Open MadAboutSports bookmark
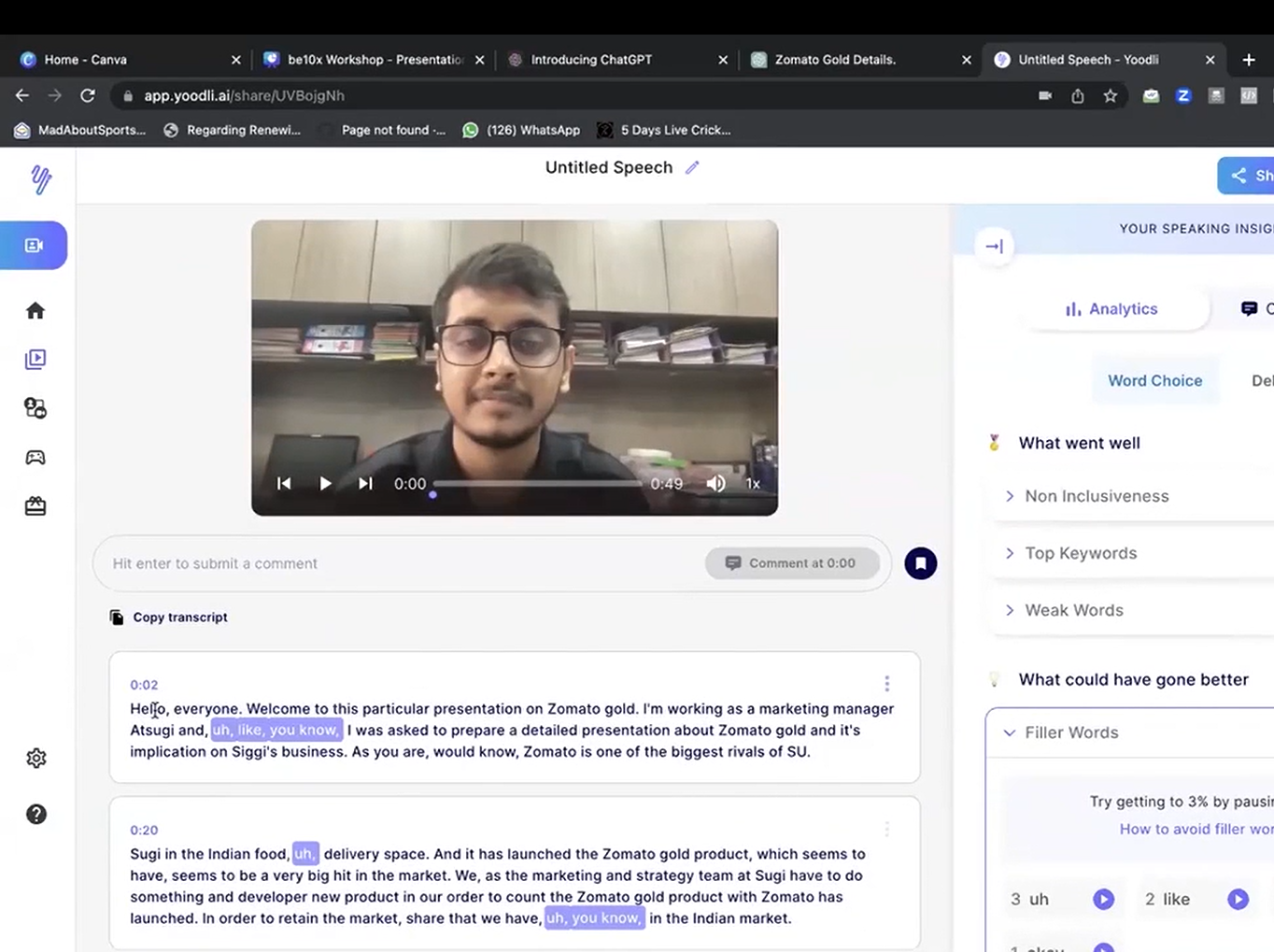Image resolution: width=1274 pixels, height=952 pixels. coord(79,130)
